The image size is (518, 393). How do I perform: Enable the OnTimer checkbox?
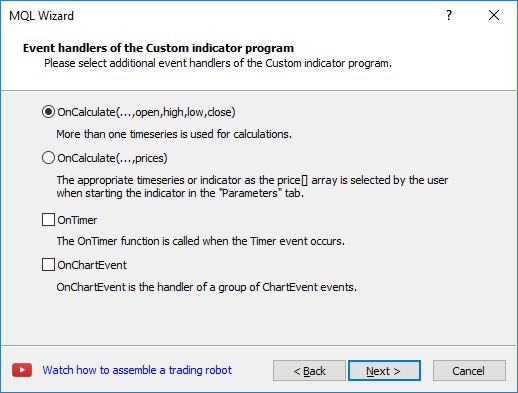click(48, 220)
